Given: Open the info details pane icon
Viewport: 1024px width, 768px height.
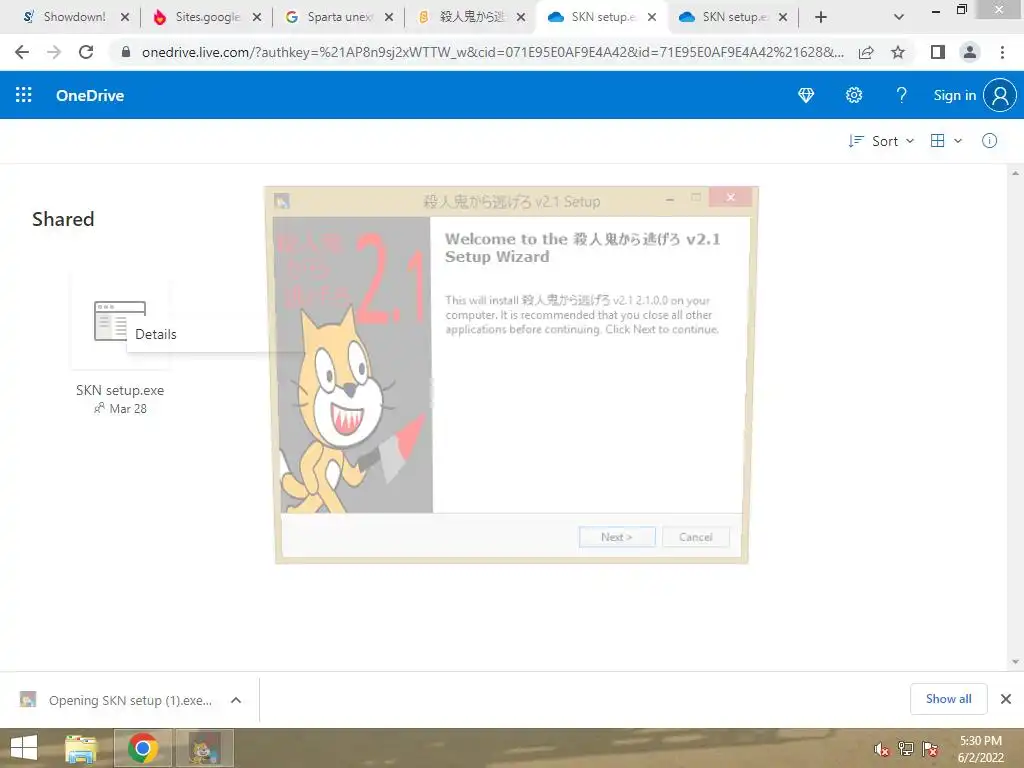Looking at the screenshot, I should (989, 141).
